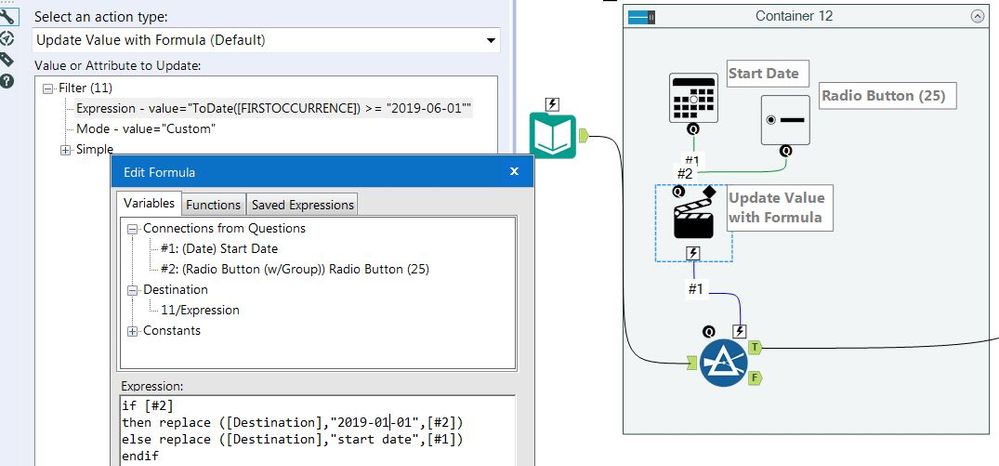Expand the Constants node in Variables

coord(132,331)
